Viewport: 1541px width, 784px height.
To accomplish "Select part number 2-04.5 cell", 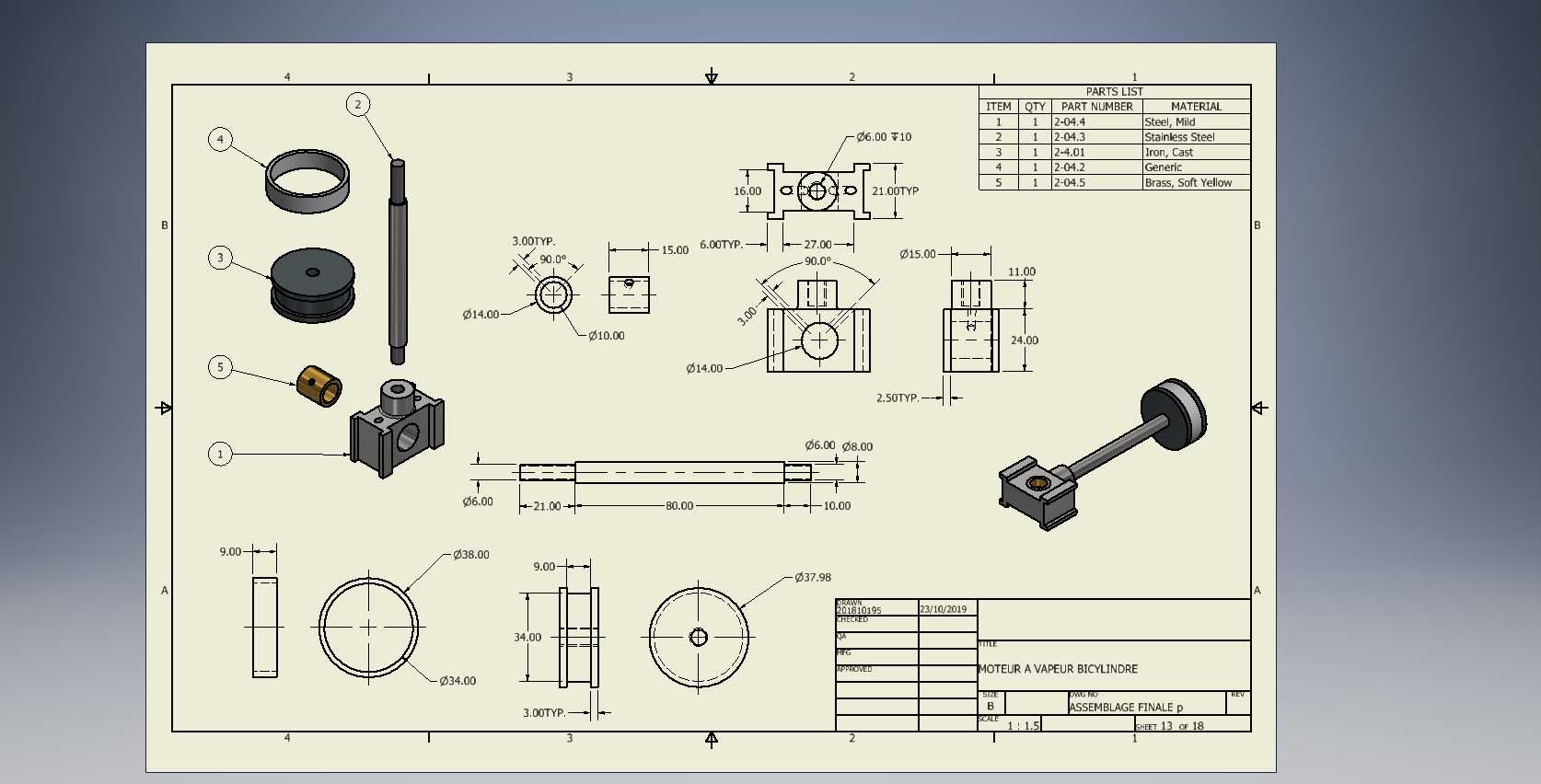I will click(1096, 182).
